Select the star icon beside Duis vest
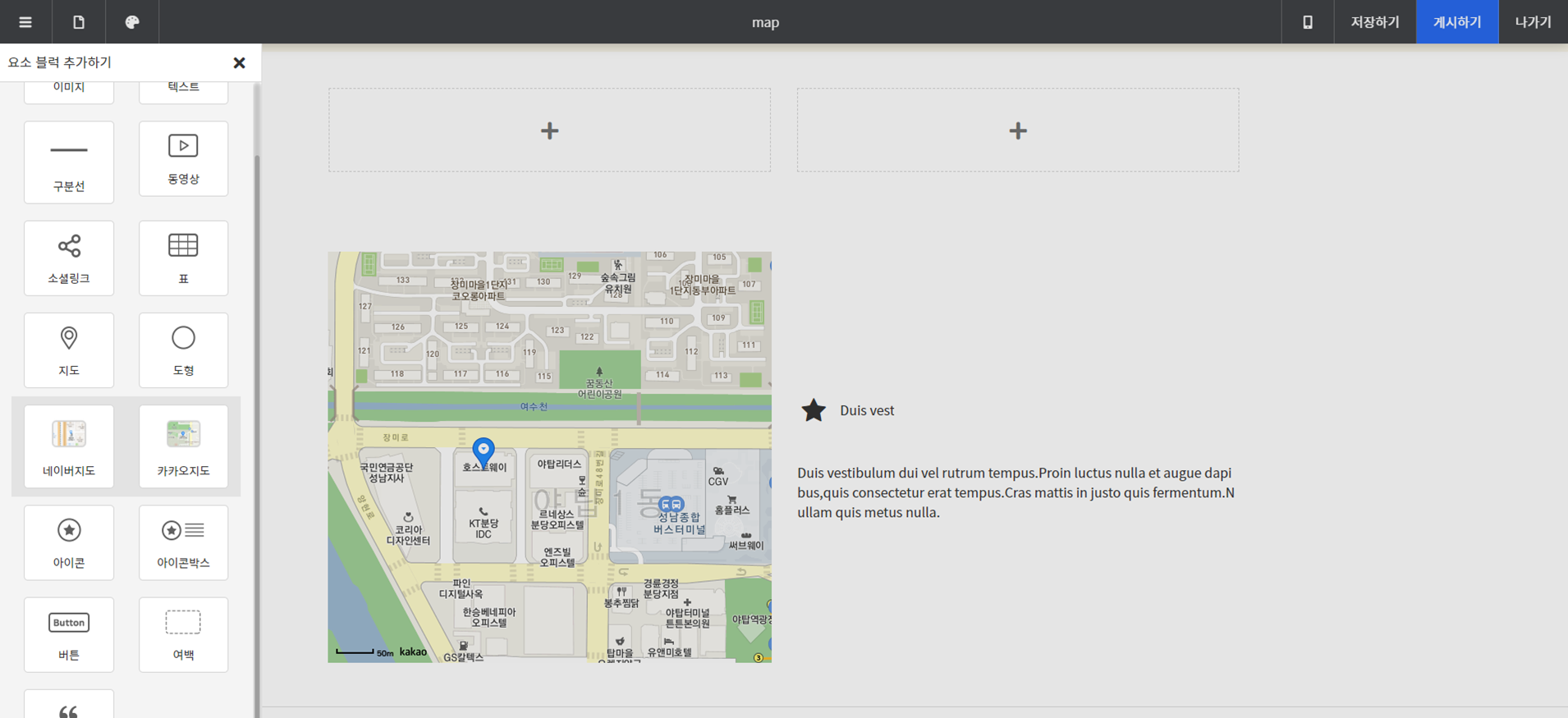The image size is (1568, 718). coord(814,410)
